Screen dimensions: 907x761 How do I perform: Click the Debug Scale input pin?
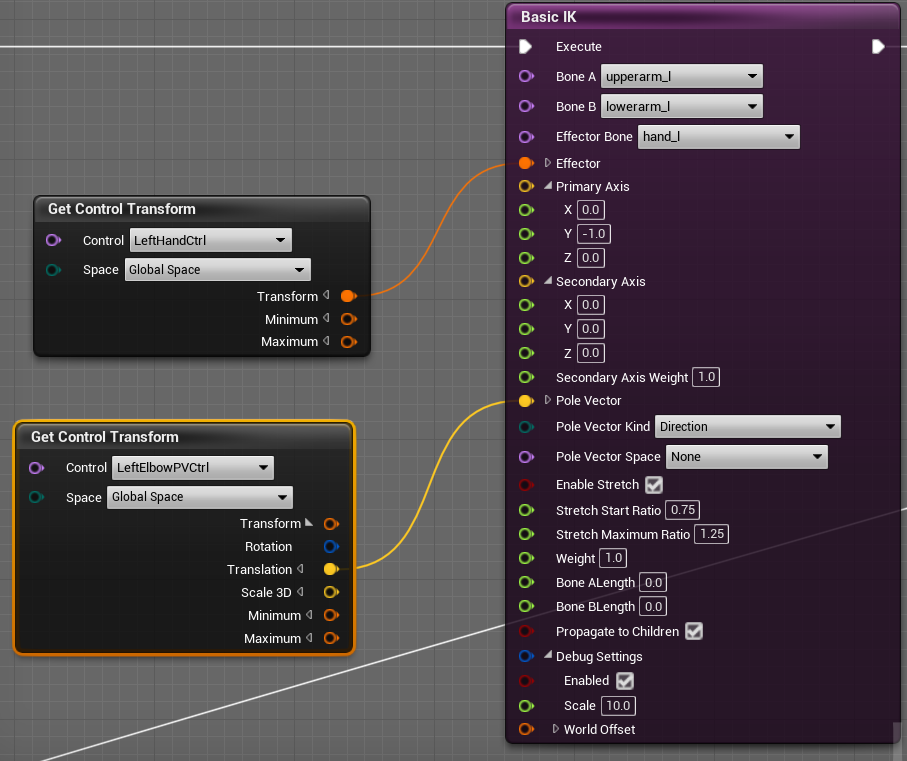click(526, 705)
